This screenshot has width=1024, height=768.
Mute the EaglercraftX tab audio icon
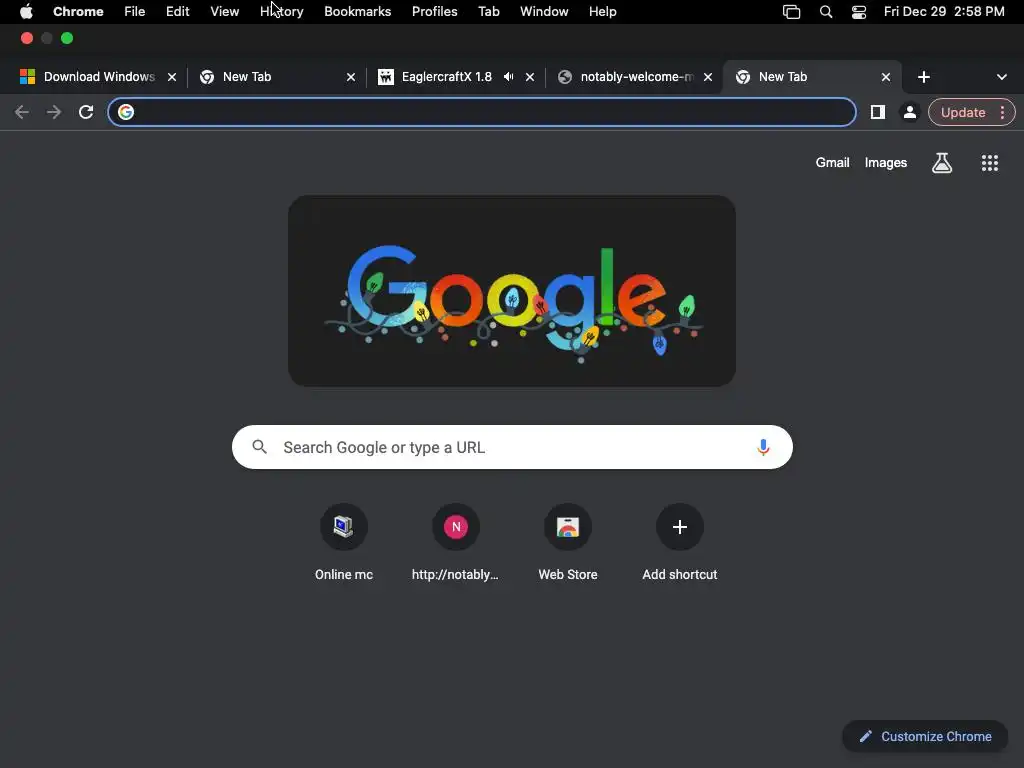point(508,77)
